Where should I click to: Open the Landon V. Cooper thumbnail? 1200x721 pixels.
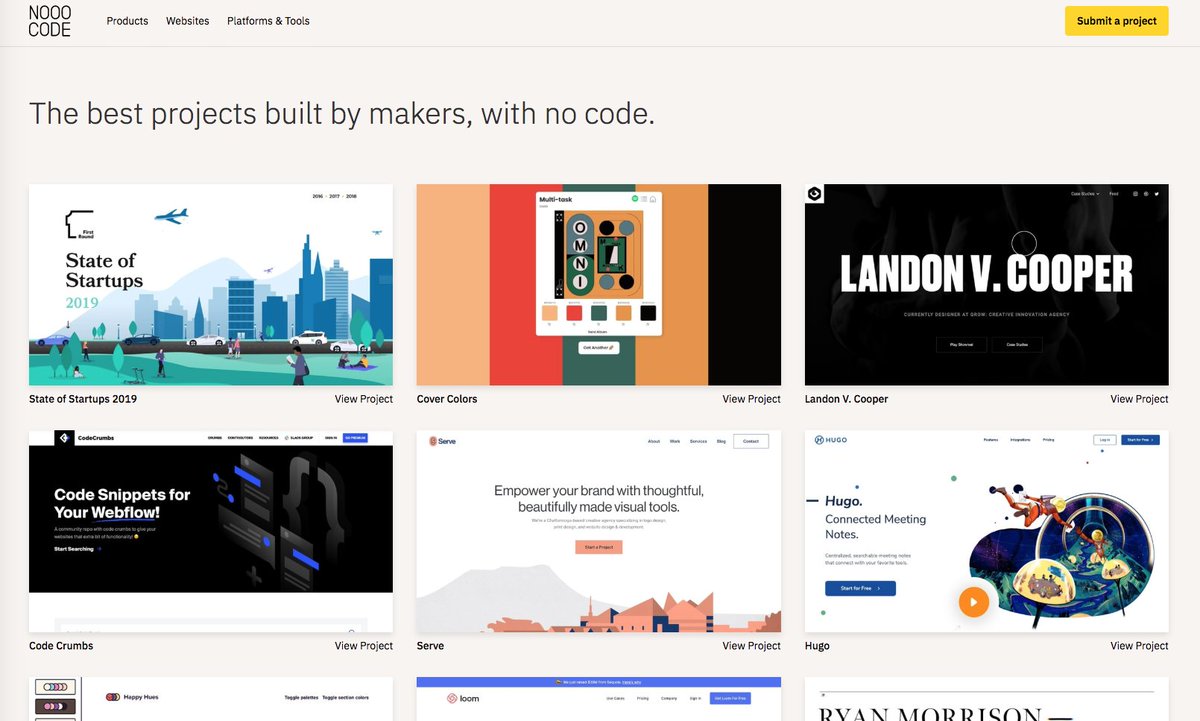click(986, 284)
